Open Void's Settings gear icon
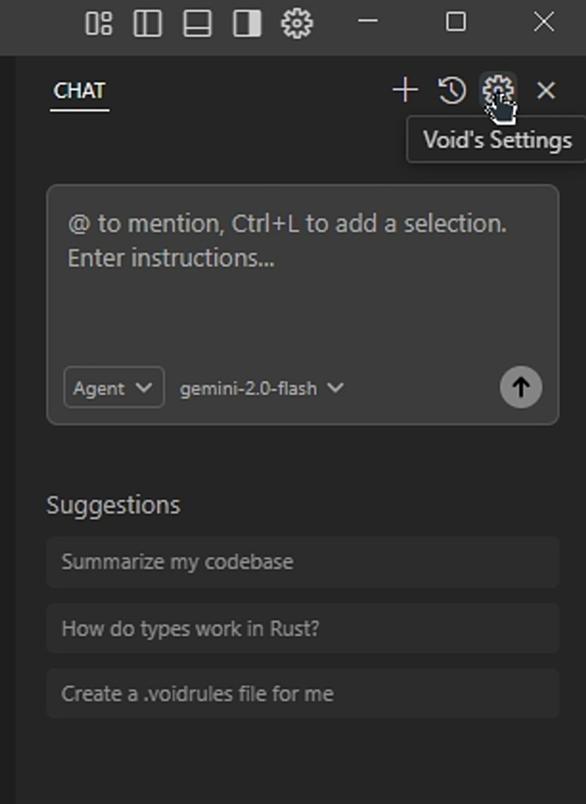This screenshot has height=804, width=586. click(498, 91)
